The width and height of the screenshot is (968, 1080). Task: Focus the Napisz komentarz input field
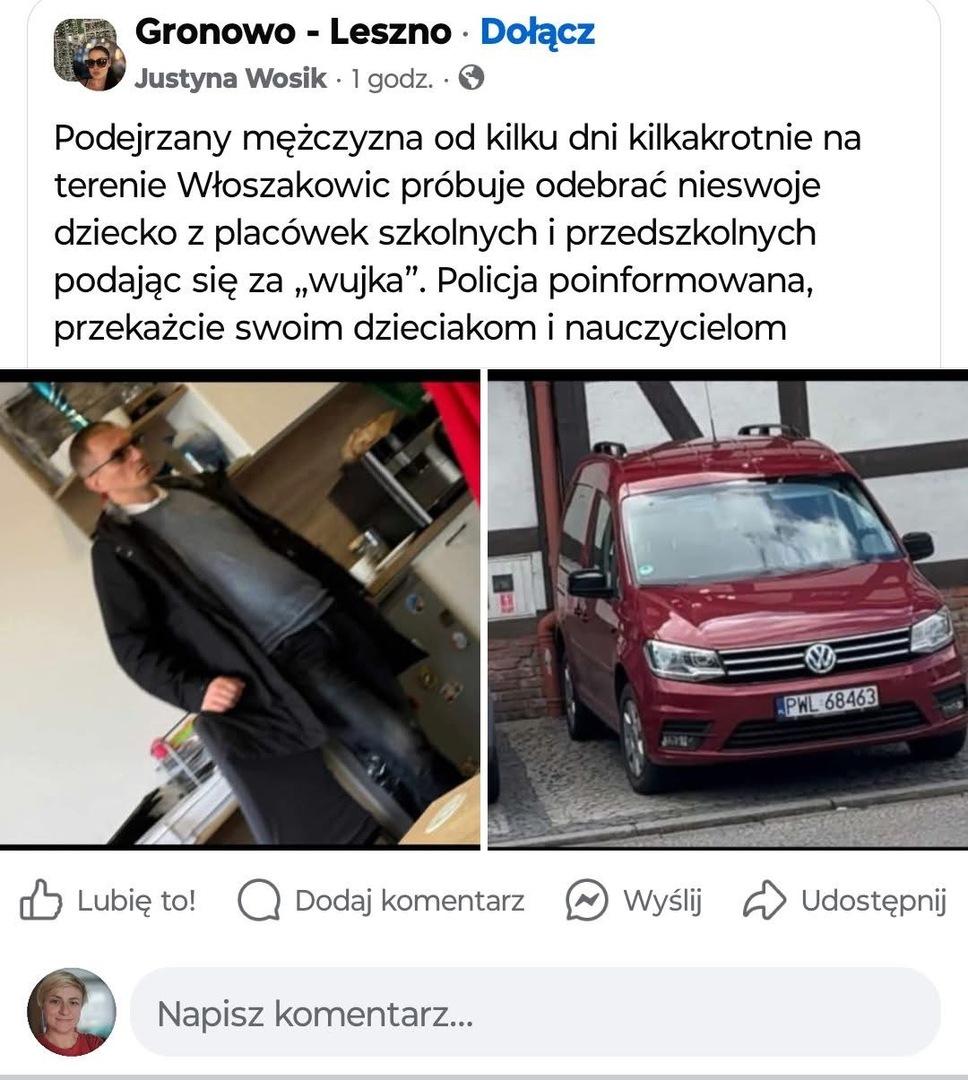[x=535, y=1012]
